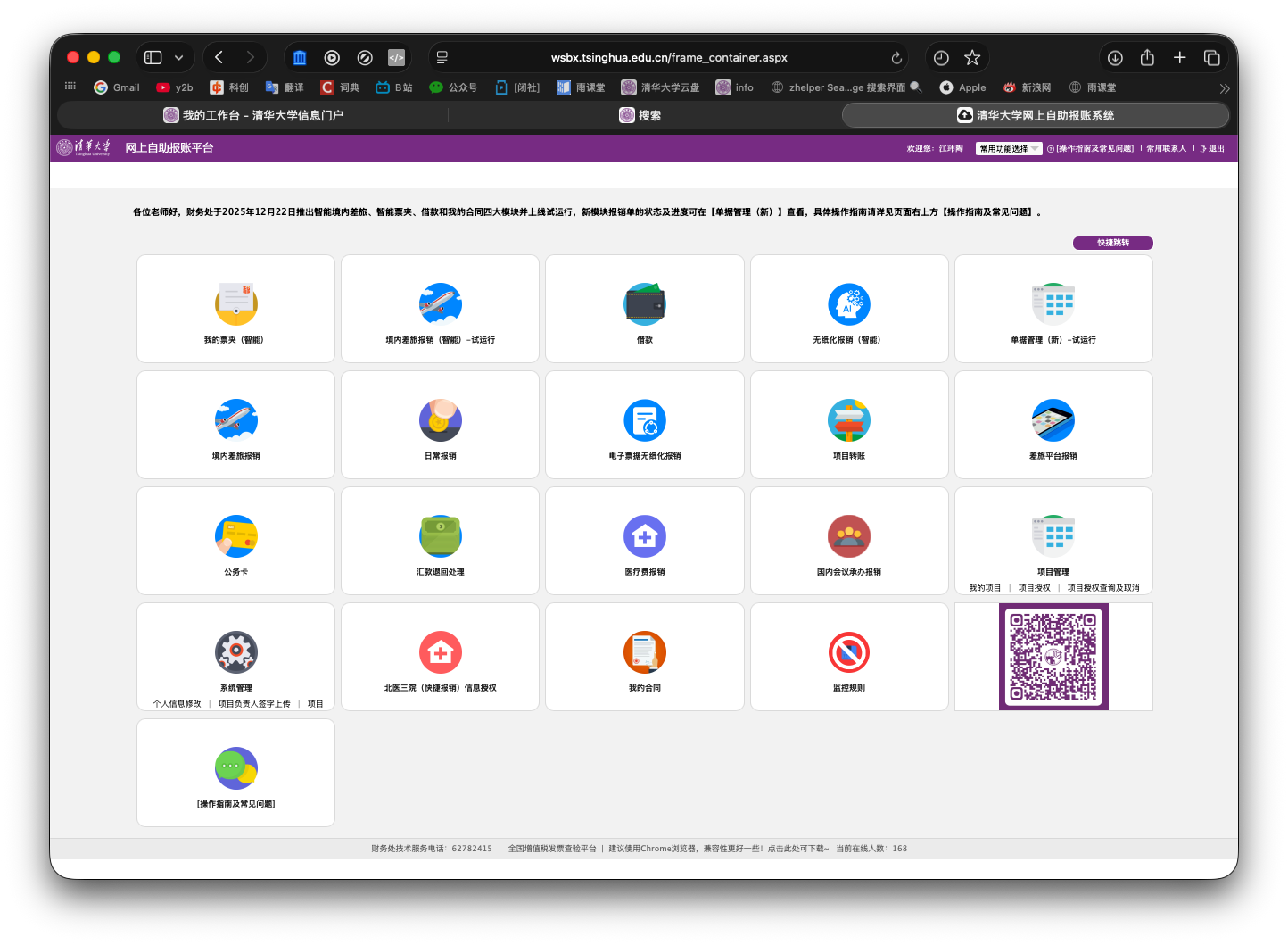Click the QR code image

coord(1053,657)
